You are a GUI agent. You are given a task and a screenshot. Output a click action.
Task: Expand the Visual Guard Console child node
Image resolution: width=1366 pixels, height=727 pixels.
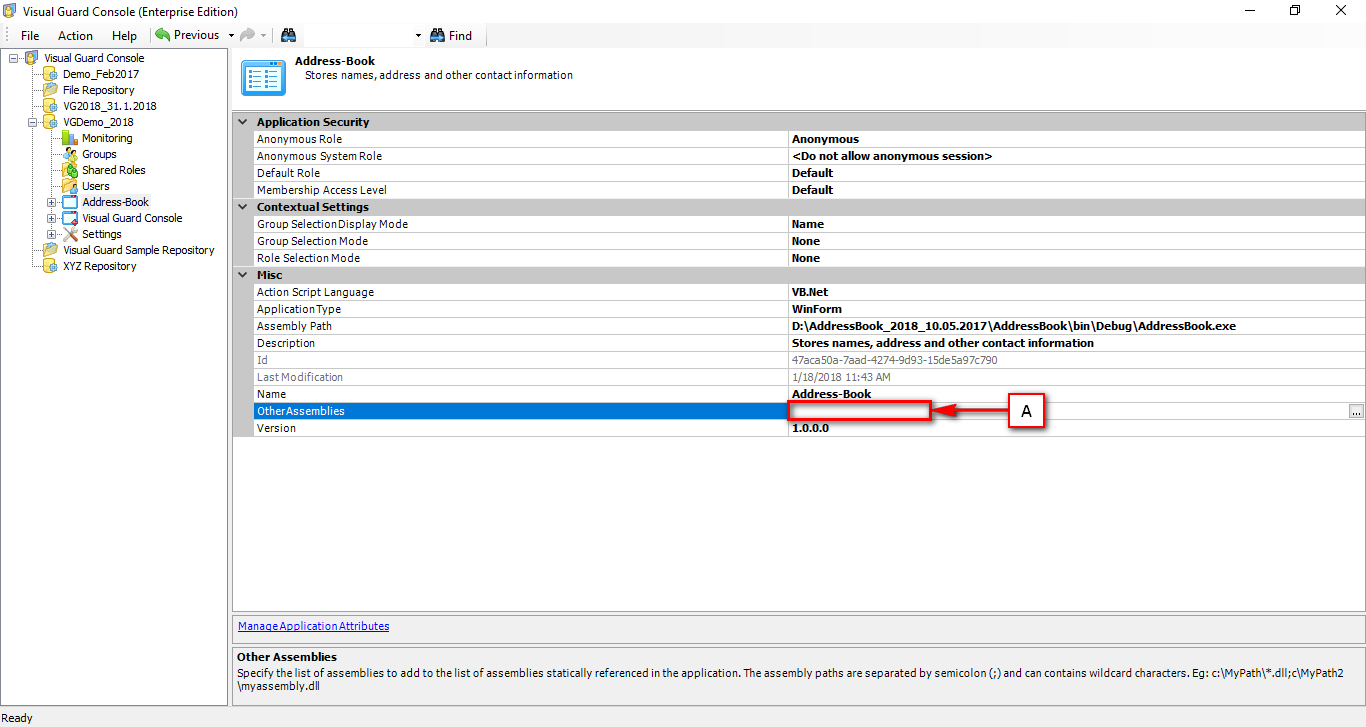click(x=49, y=218)
